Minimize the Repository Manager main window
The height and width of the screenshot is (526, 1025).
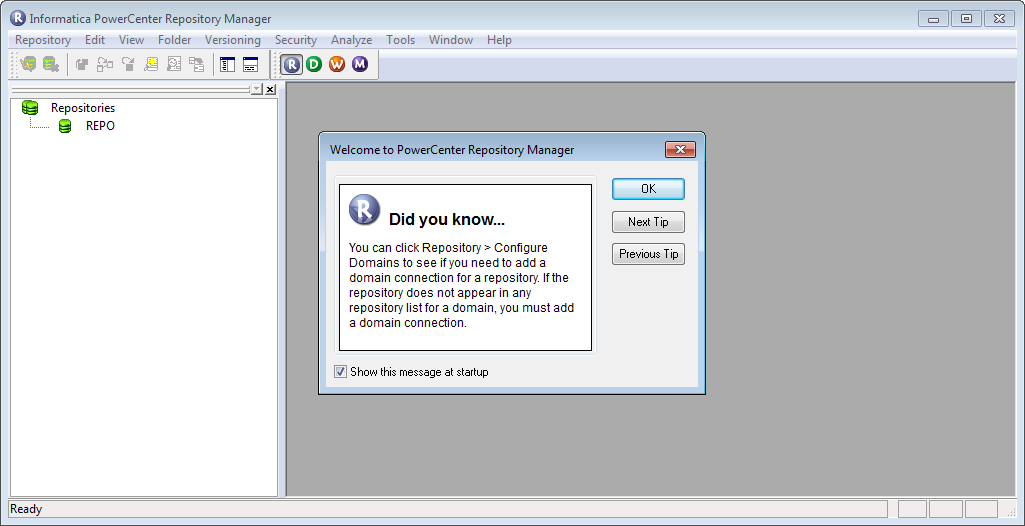[x=933, y=19]
